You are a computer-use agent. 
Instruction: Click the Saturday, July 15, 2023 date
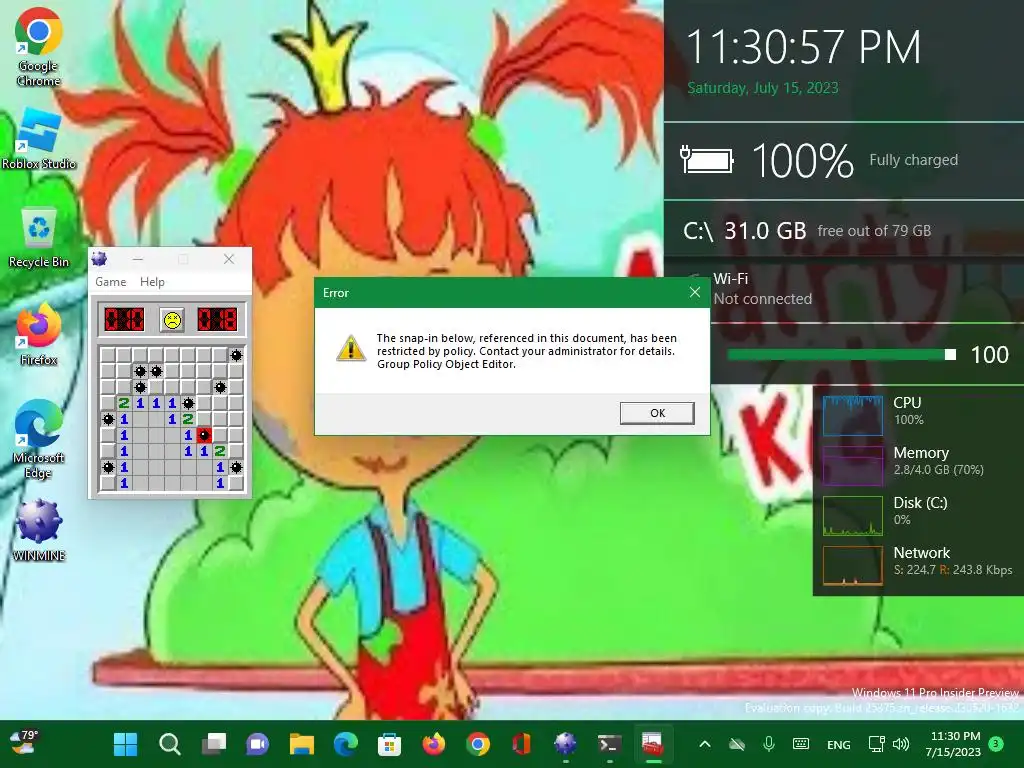(x=763, y=88)
